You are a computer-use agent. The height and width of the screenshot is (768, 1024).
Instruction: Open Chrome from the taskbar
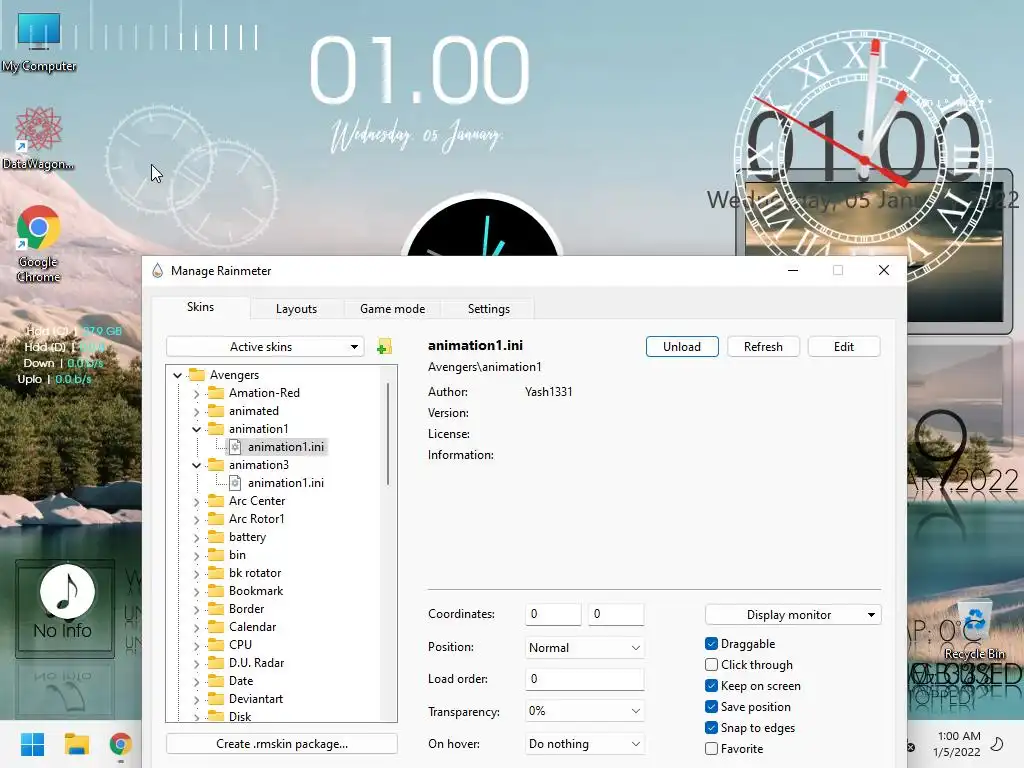tap(120, 744)
